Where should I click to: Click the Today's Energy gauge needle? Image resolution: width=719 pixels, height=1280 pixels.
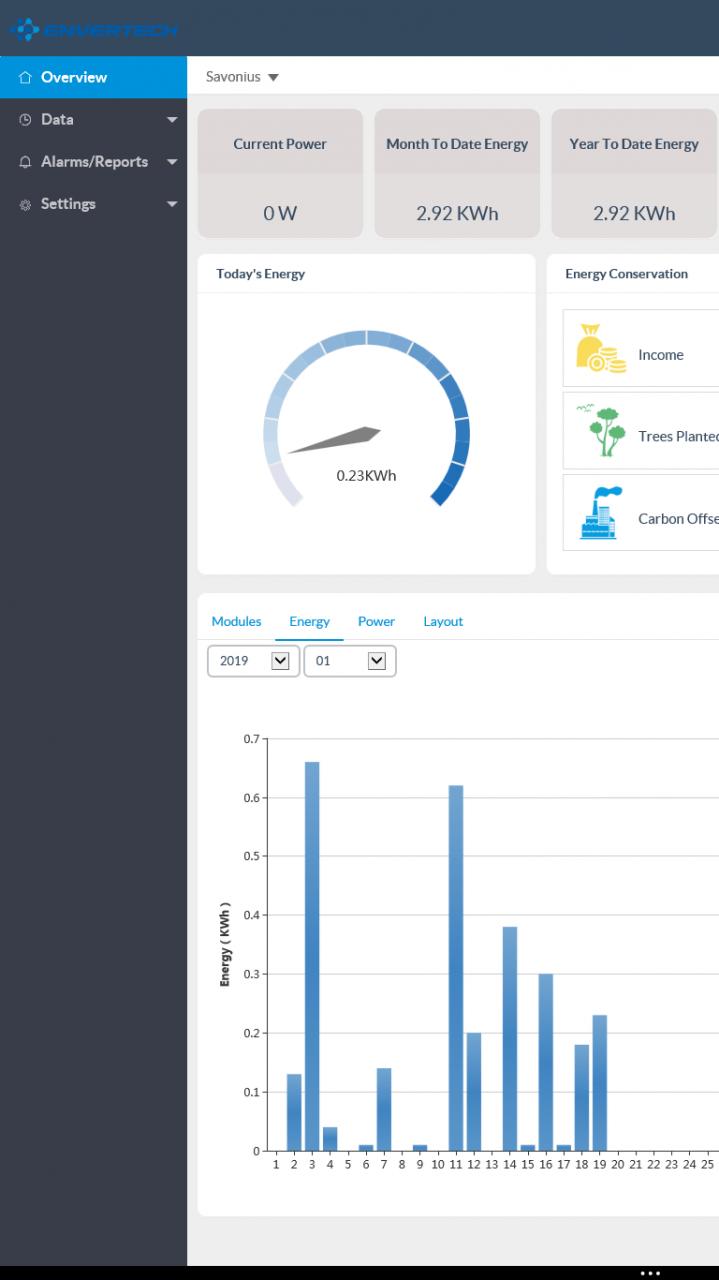(335, 440)
